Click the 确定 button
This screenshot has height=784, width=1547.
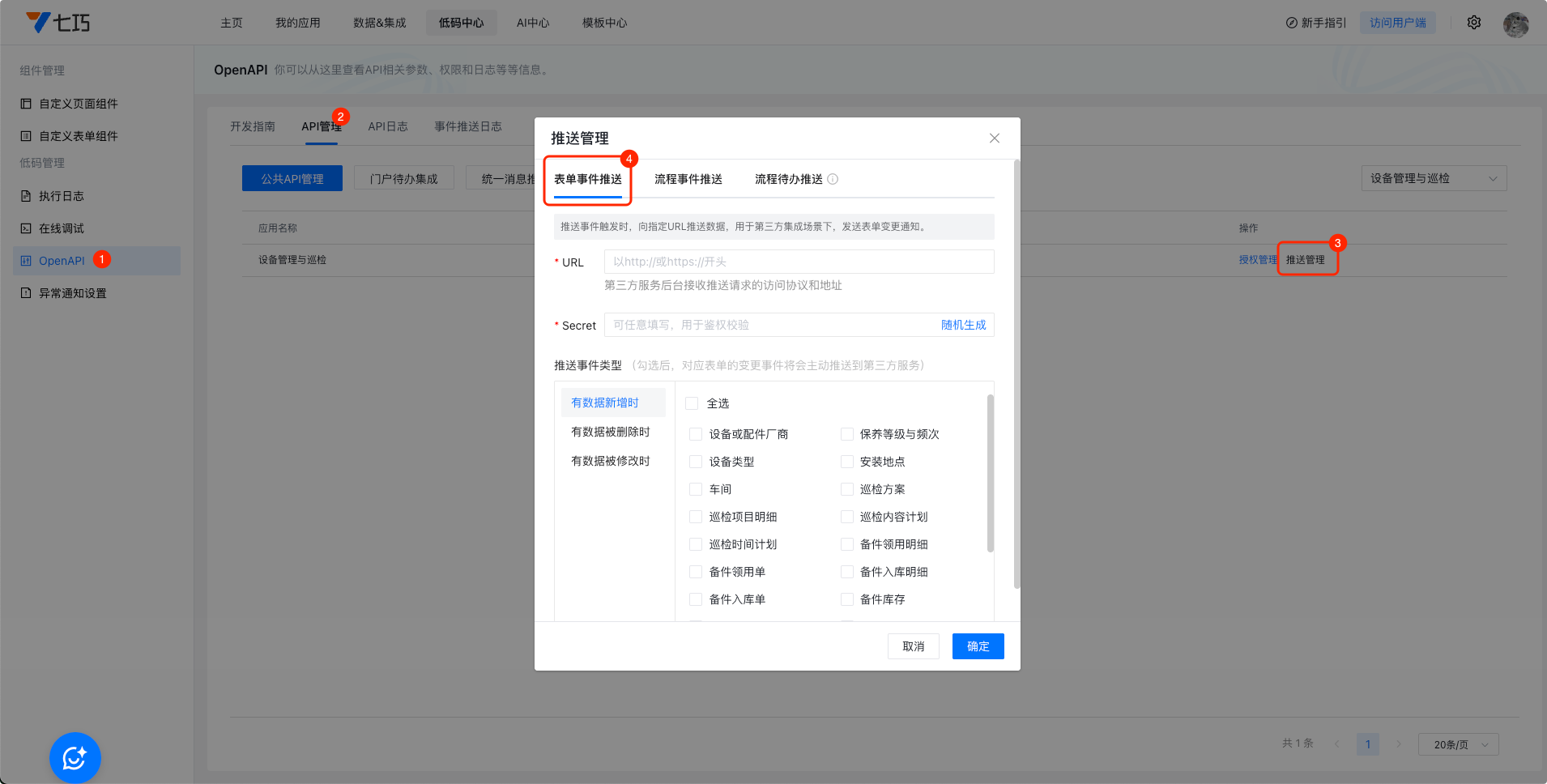point(978,646)
